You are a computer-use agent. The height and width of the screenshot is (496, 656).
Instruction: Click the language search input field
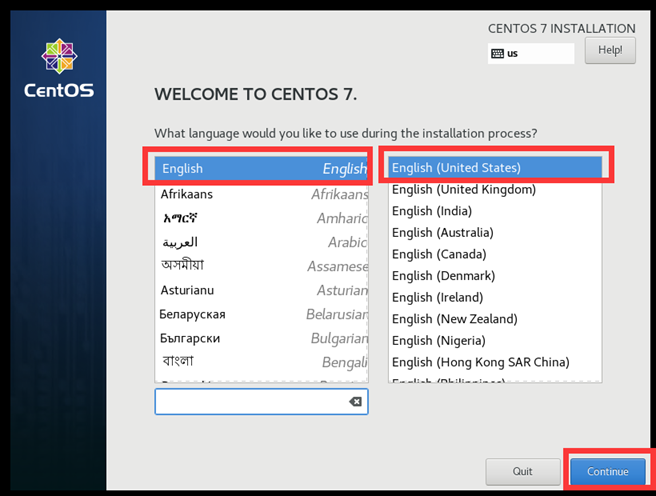(x=261, y=401)
